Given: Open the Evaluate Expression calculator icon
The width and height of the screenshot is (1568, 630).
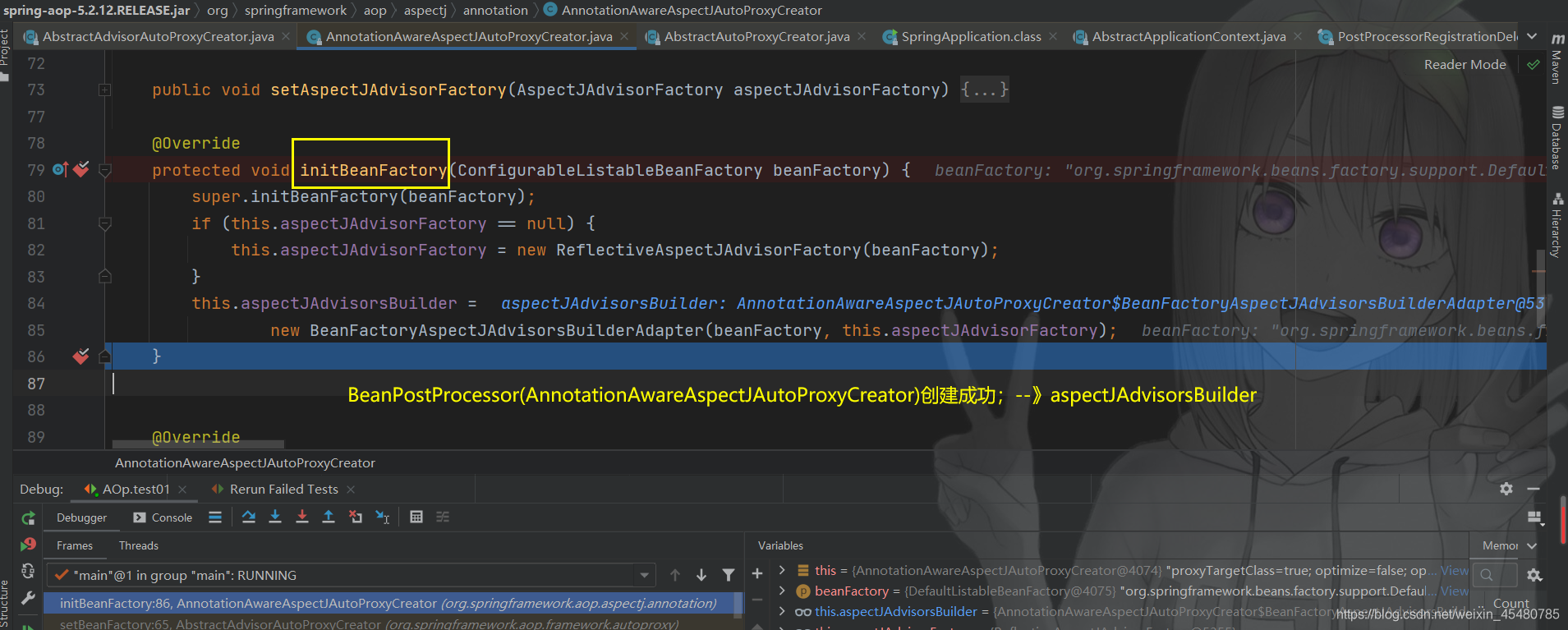Looking at the screenshot, I should pos(416,517).
